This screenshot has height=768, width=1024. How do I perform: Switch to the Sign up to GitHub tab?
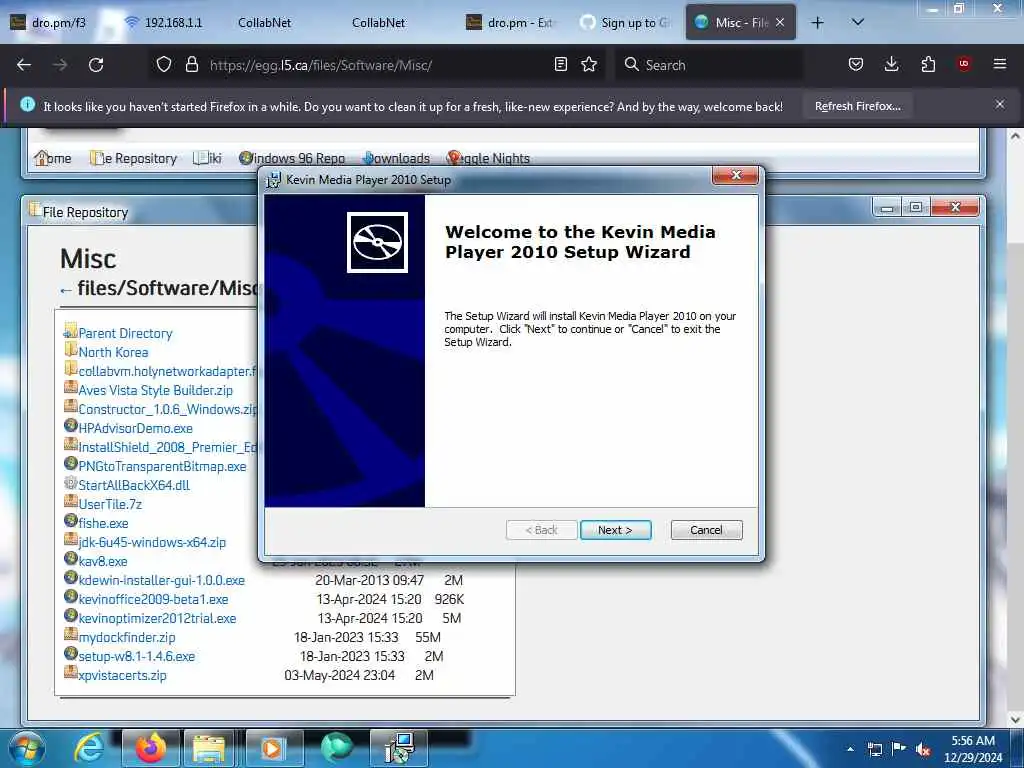pos(625,22)
